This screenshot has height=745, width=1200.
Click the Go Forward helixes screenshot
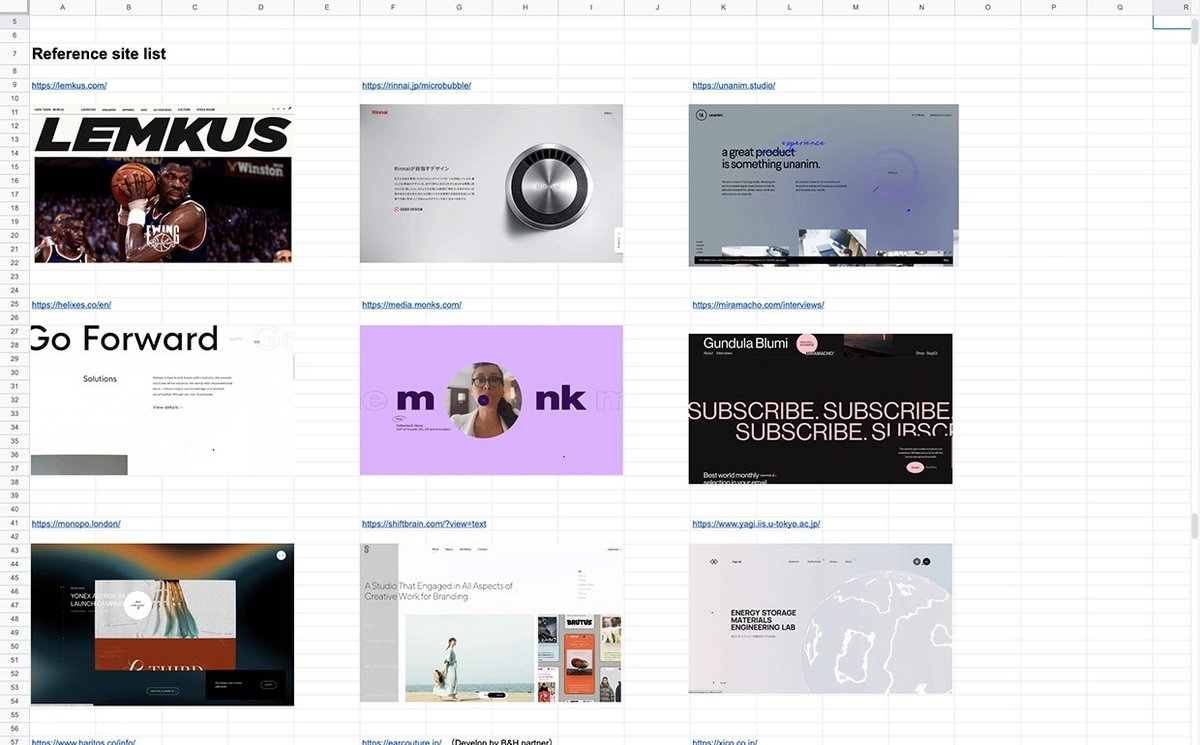pos(162,400)
